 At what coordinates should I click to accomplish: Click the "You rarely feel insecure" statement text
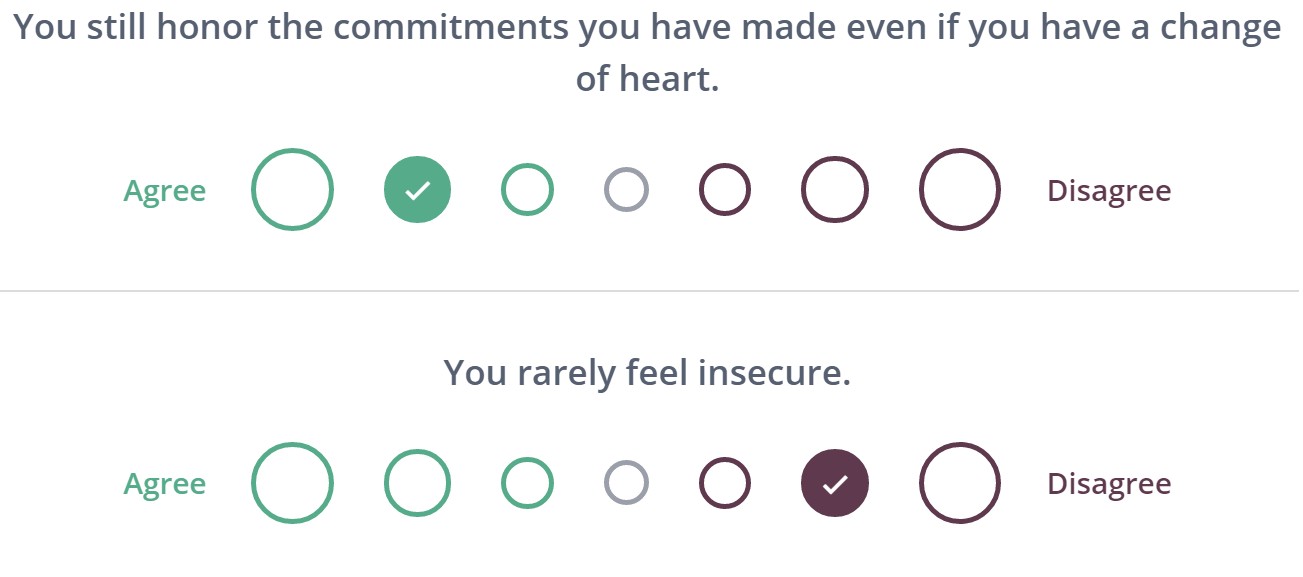pyautogui.click(x=647, y=373)
